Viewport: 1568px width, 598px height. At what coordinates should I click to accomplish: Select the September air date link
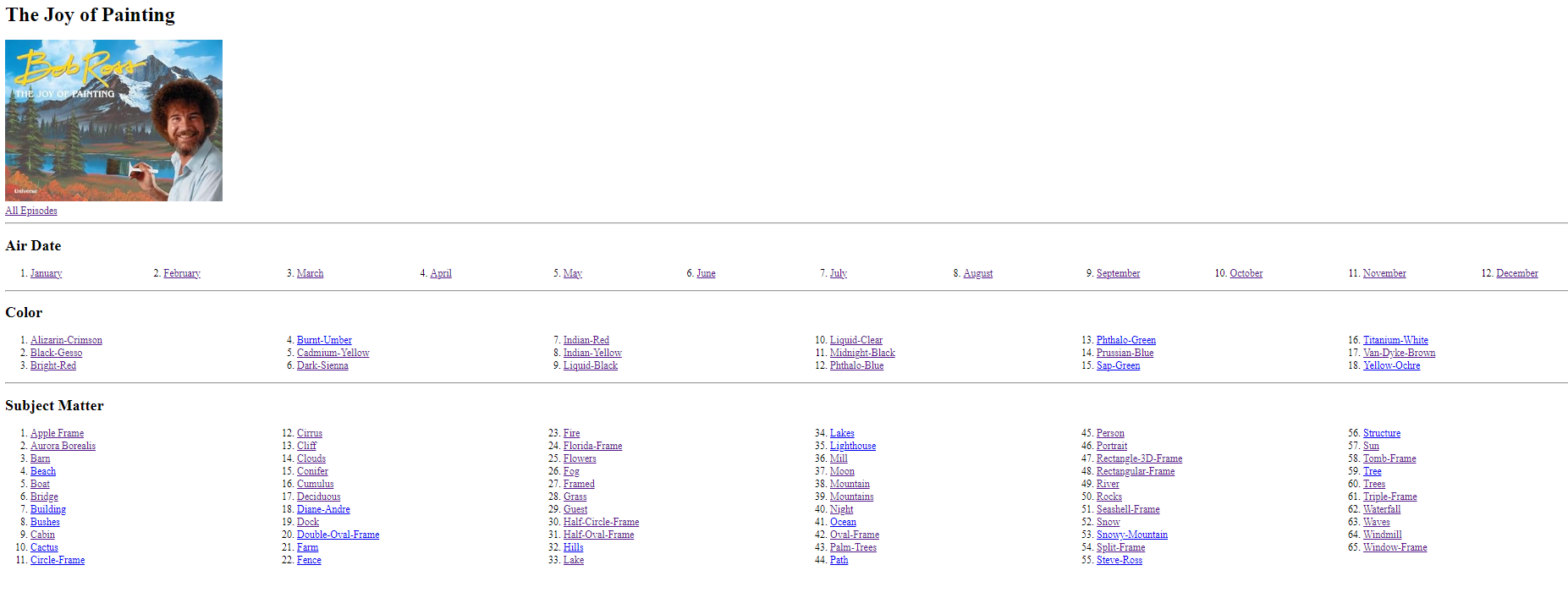coord(1118,273)
